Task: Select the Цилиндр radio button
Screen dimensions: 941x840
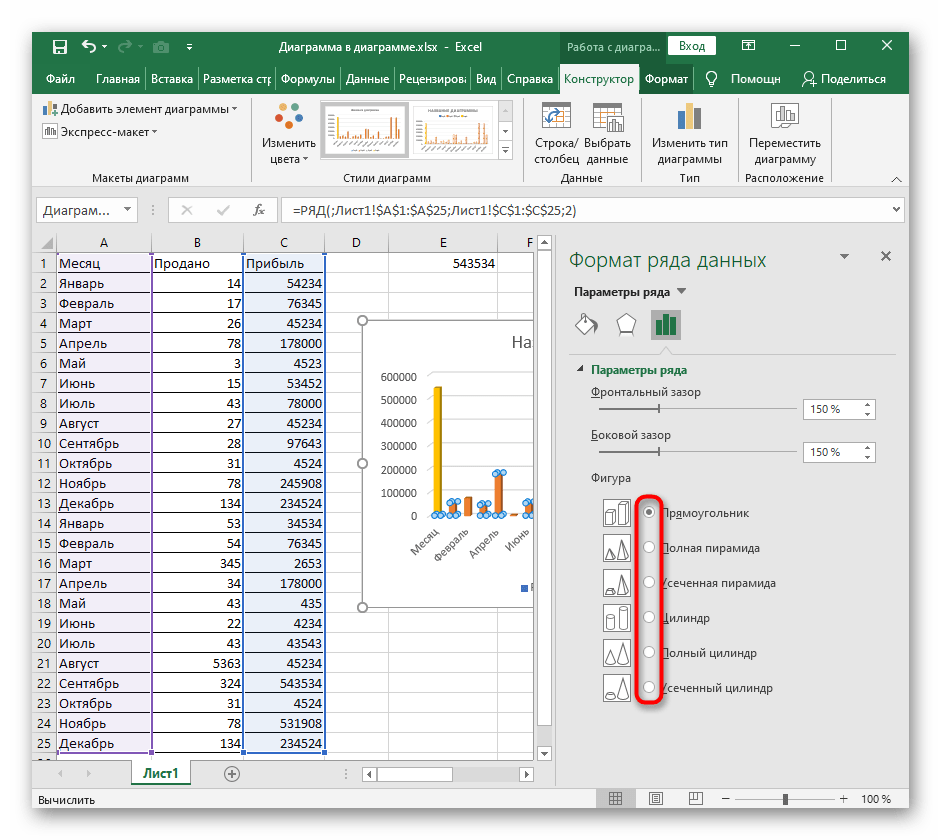Action: point(649,617)
